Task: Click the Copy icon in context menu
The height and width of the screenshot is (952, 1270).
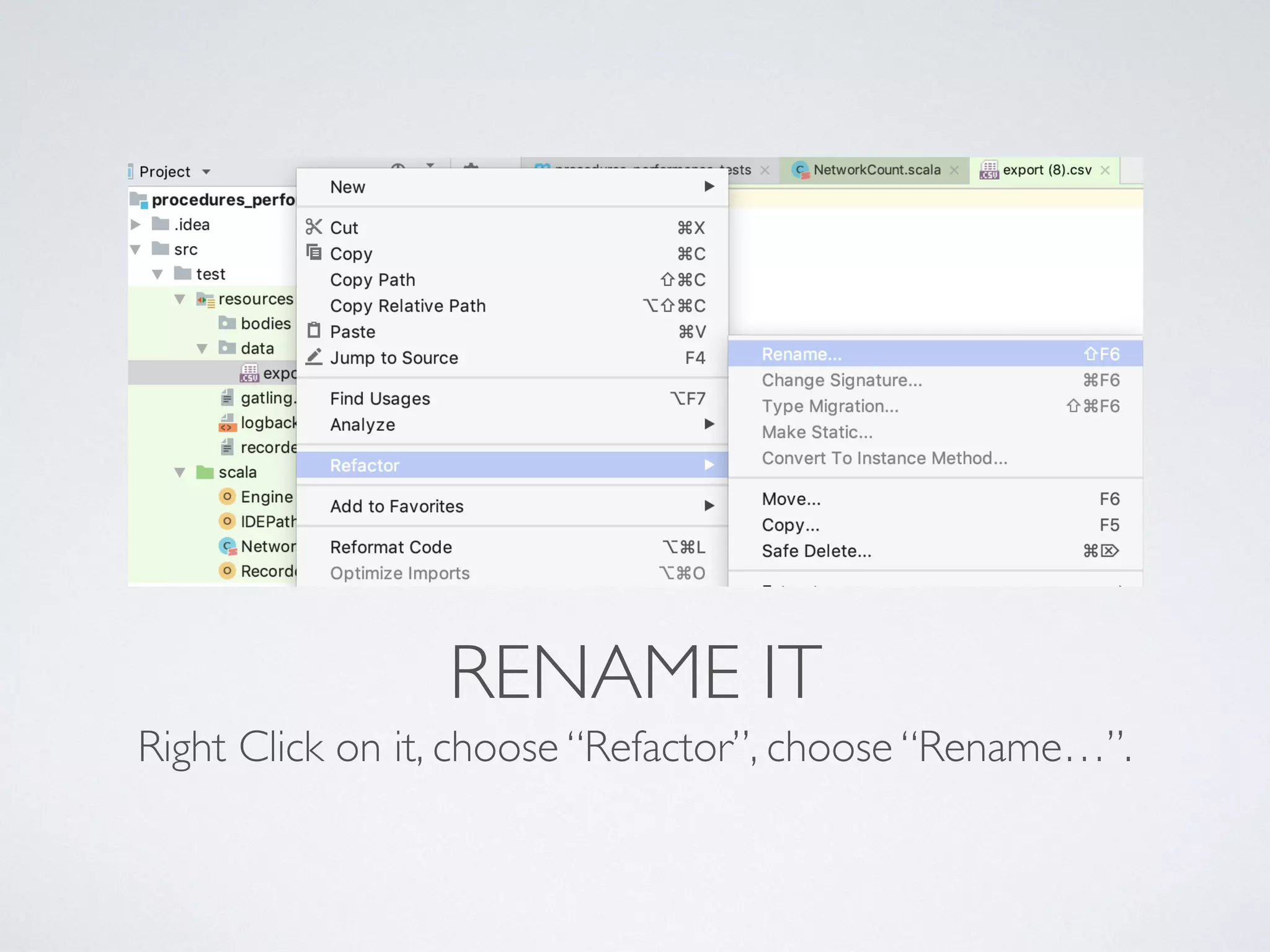Action: pyautogui.click(x=314, y=252)
